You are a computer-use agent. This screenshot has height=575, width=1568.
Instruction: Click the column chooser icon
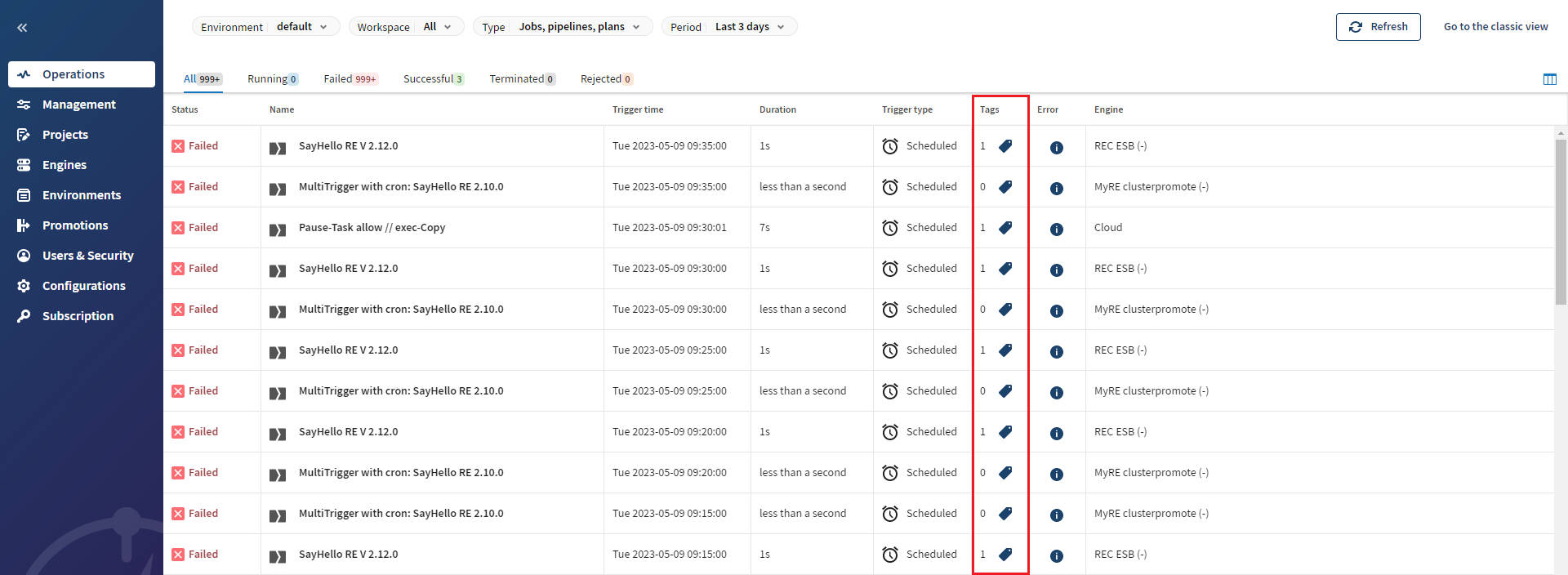[1549, 79]
